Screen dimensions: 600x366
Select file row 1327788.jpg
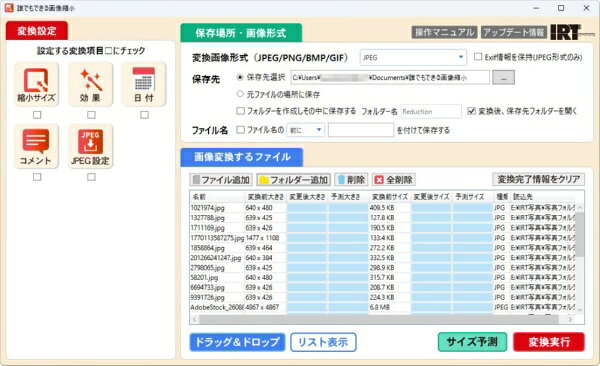click(383, 218)
